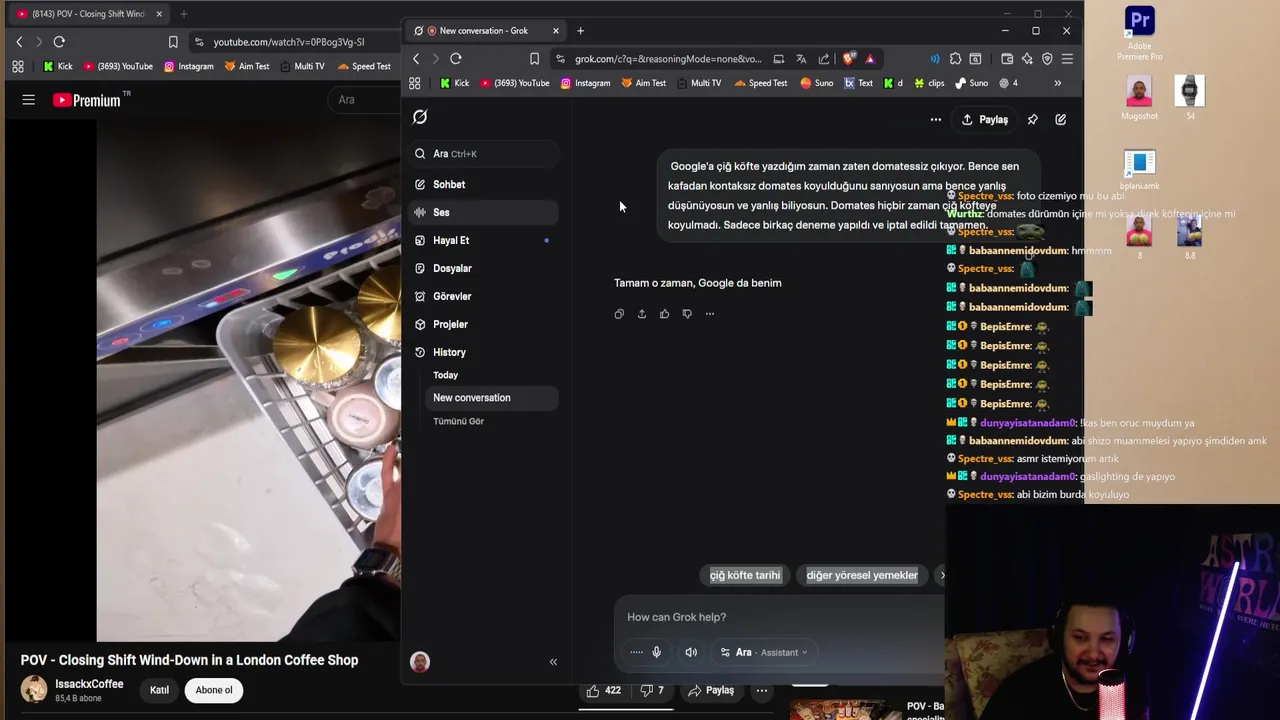This screenshot has height=720, width=1280.
Task: Click the Abone ol subscribe button
Action: tap(214, 690)
